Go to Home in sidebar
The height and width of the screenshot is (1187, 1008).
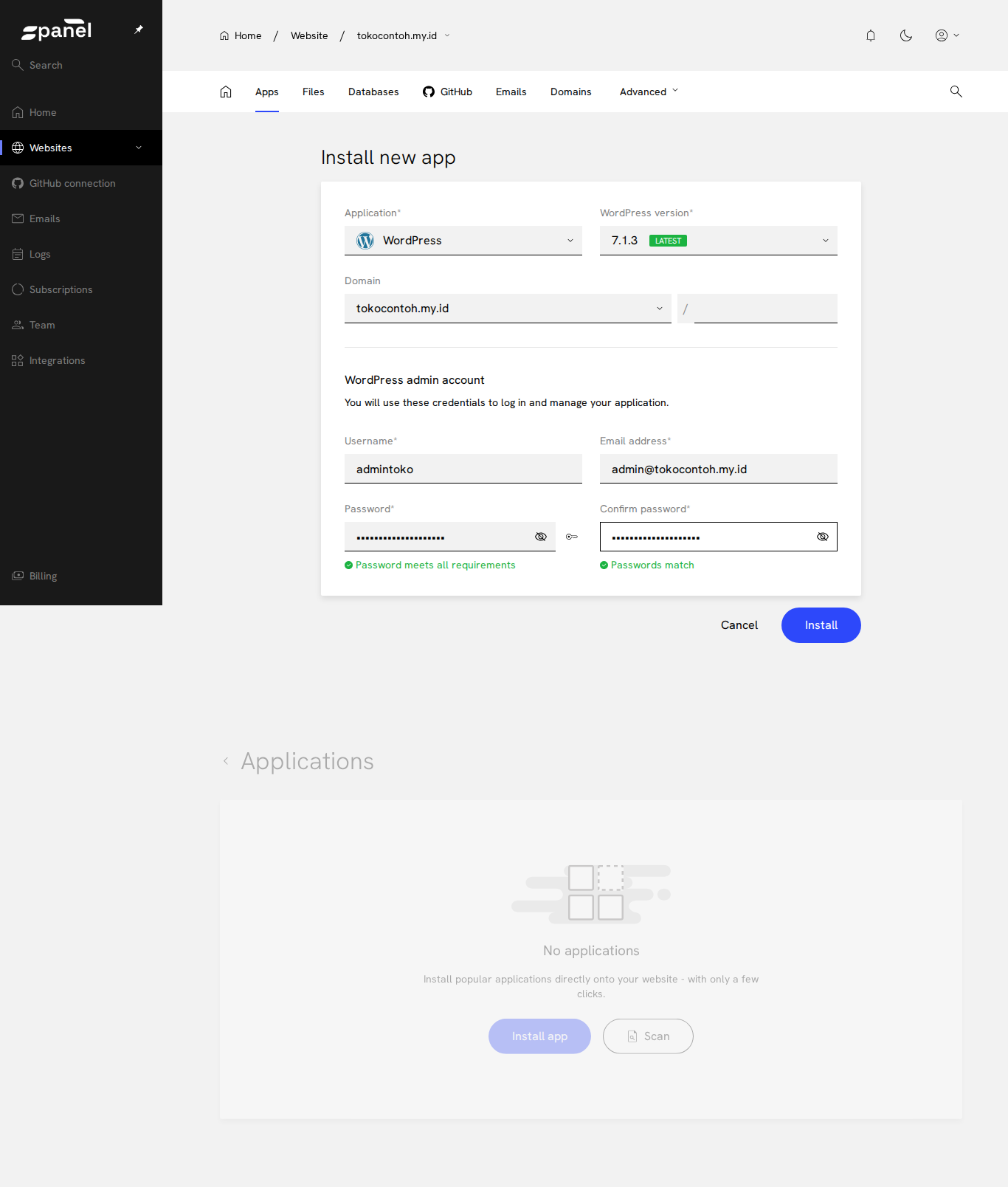(x=81, y=112)
